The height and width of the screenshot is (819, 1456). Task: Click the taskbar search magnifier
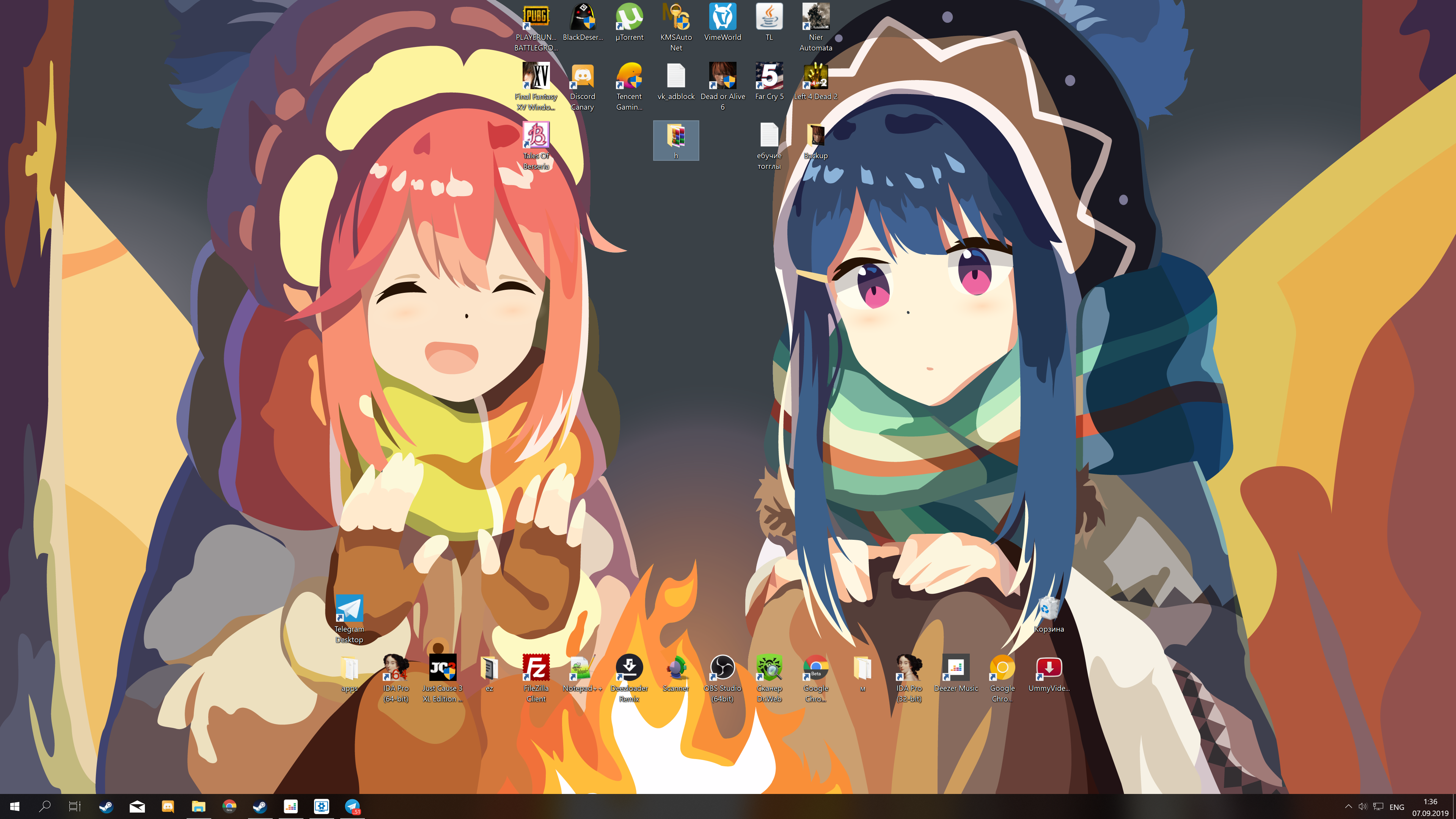(x=45, y=806)
